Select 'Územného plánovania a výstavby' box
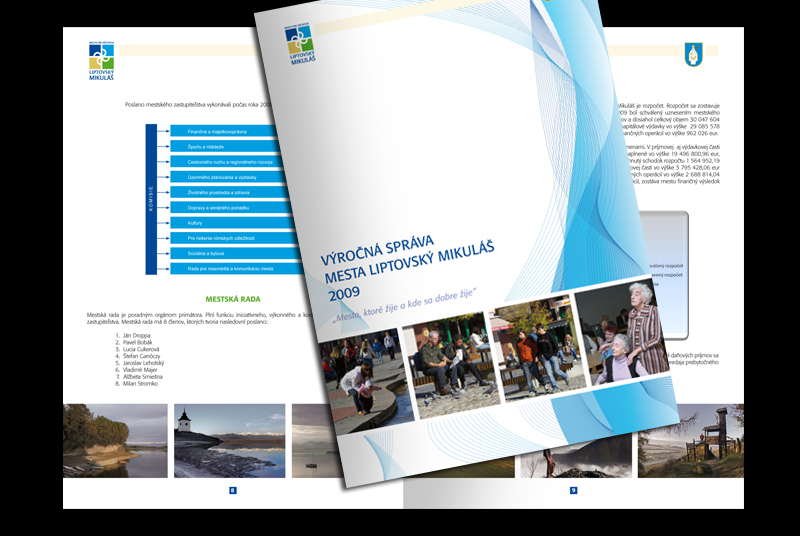 point(229,177)
